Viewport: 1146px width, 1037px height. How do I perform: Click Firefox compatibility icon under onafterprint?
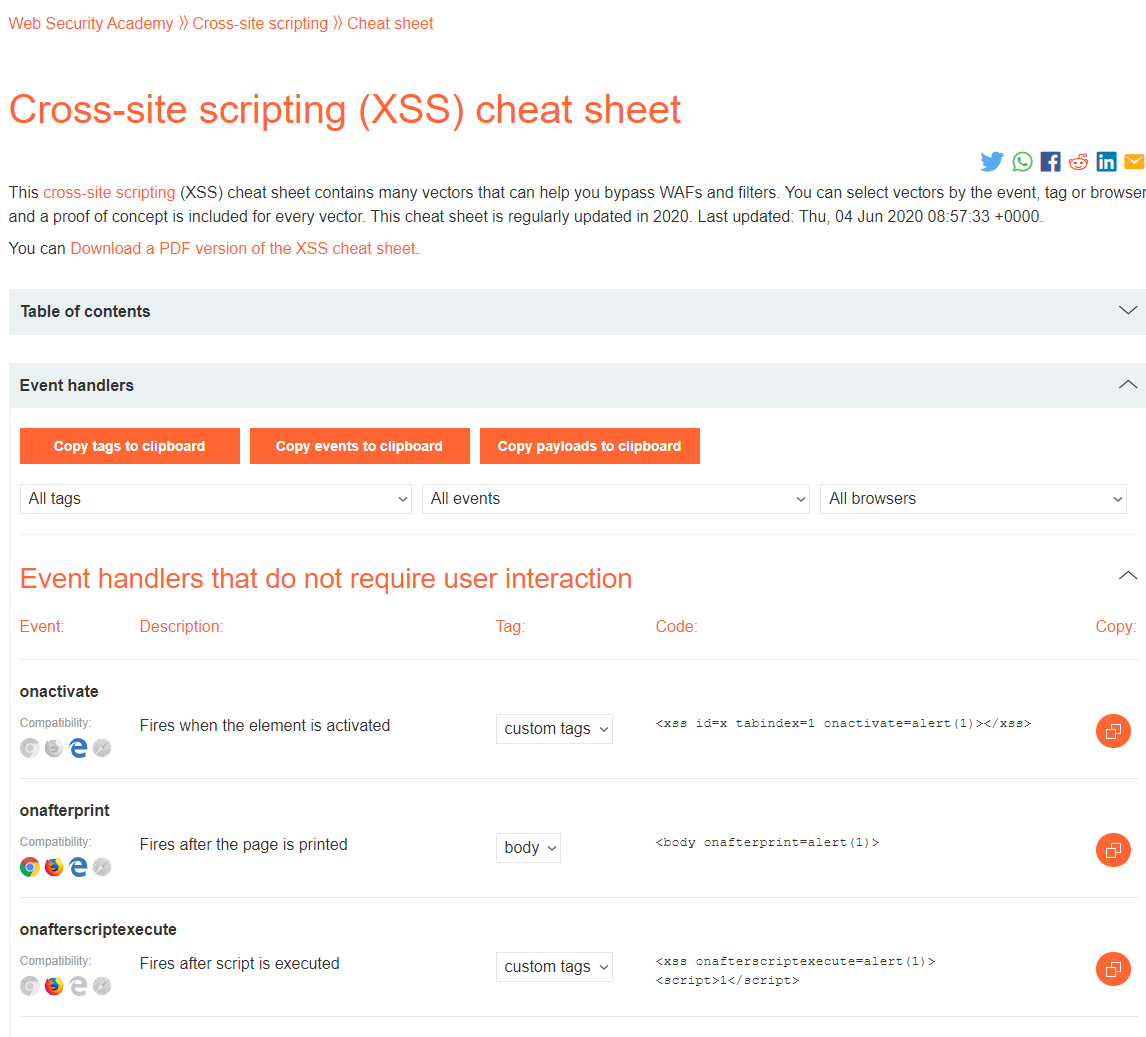[54, 867]
